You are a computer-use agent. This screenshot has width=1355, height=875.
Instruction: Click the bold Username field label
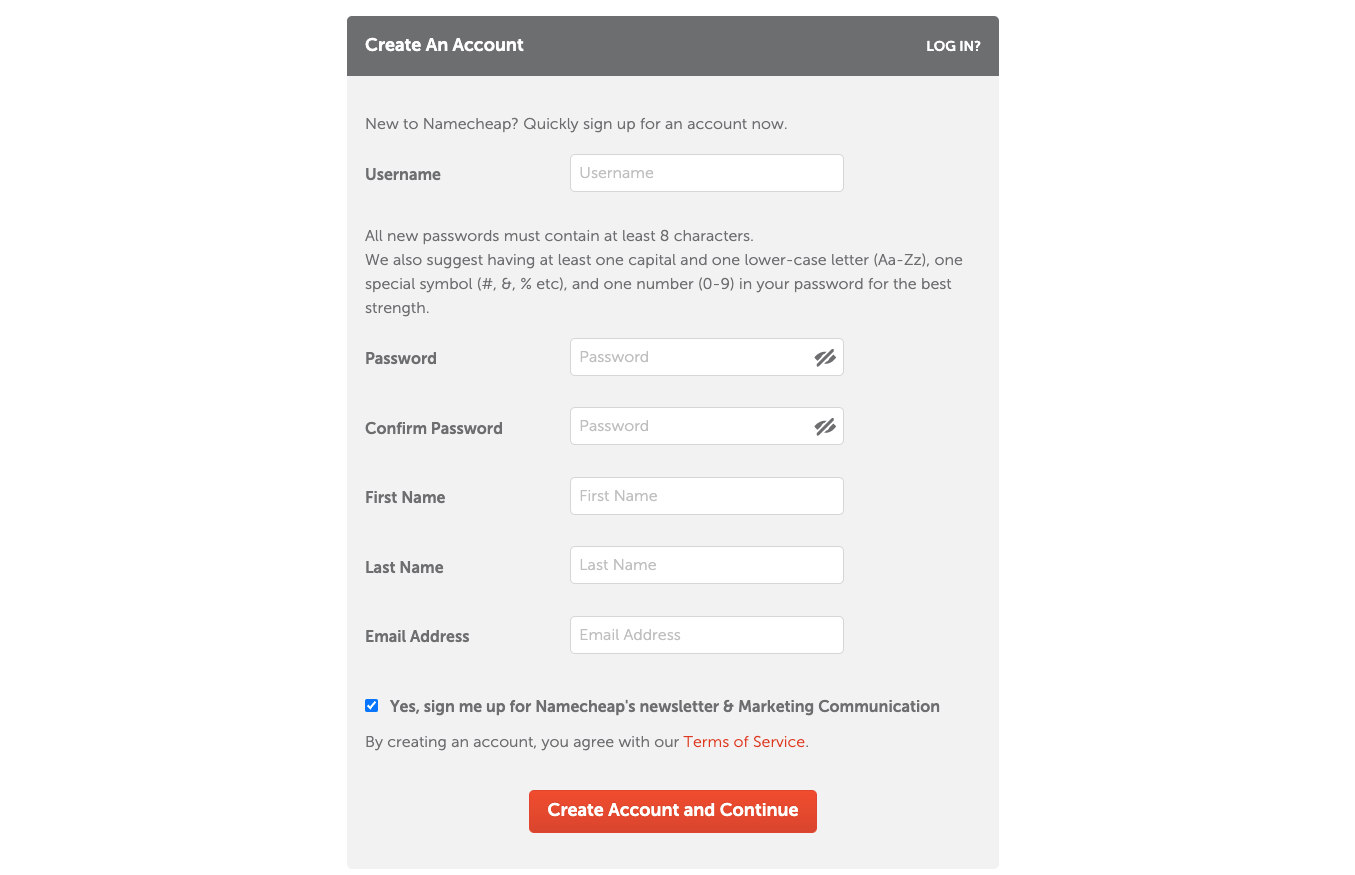(x=403, y=174)
